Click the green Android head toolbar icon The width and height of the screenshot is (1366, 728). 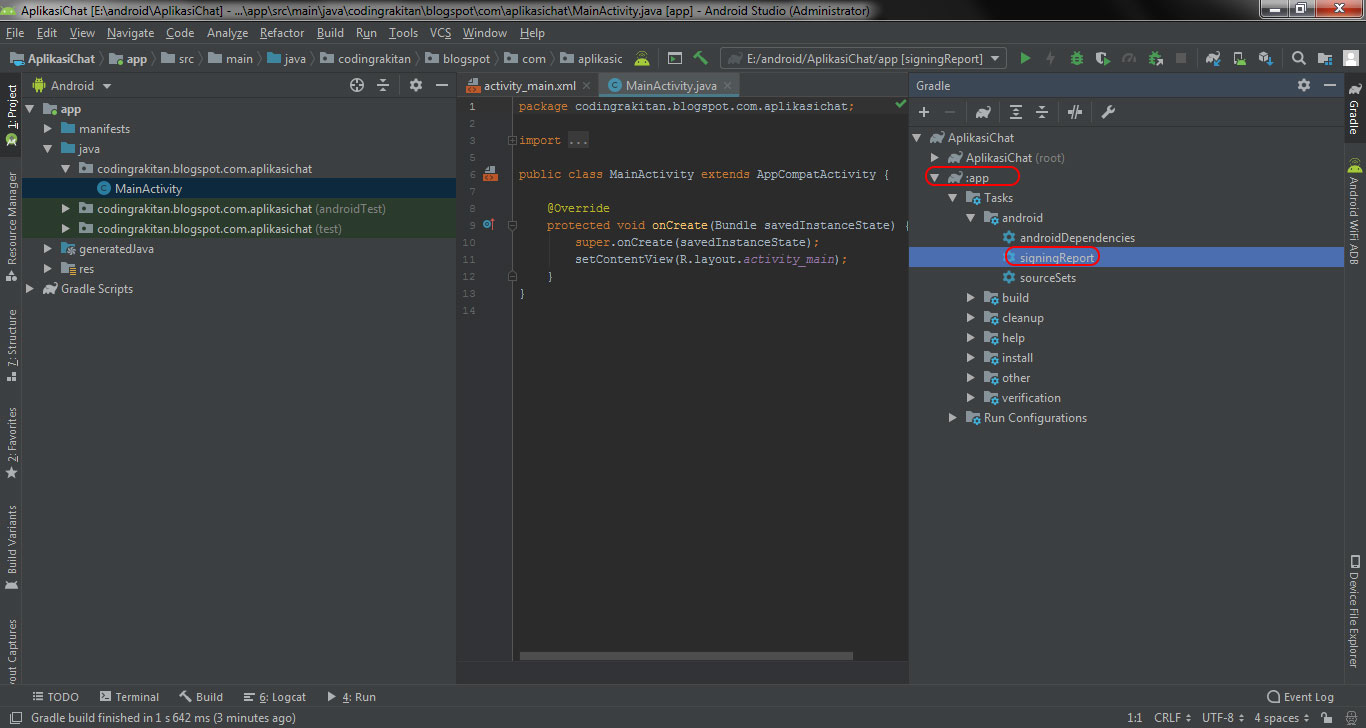click(x=642, y=59)
